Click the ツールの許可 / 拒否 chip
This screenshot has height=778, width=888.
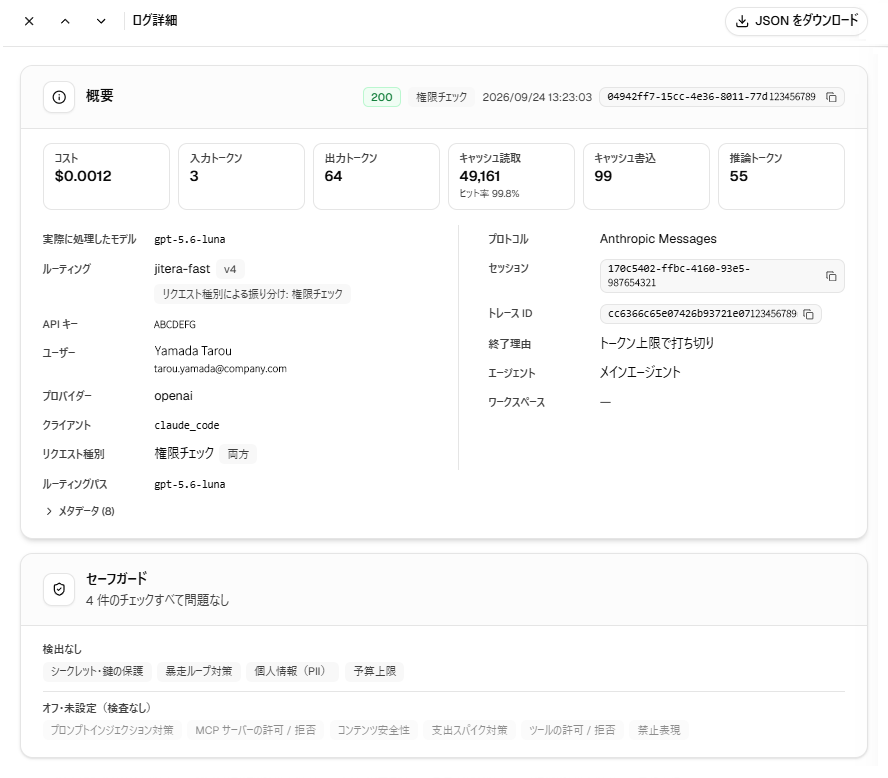[x=572, y=730]
